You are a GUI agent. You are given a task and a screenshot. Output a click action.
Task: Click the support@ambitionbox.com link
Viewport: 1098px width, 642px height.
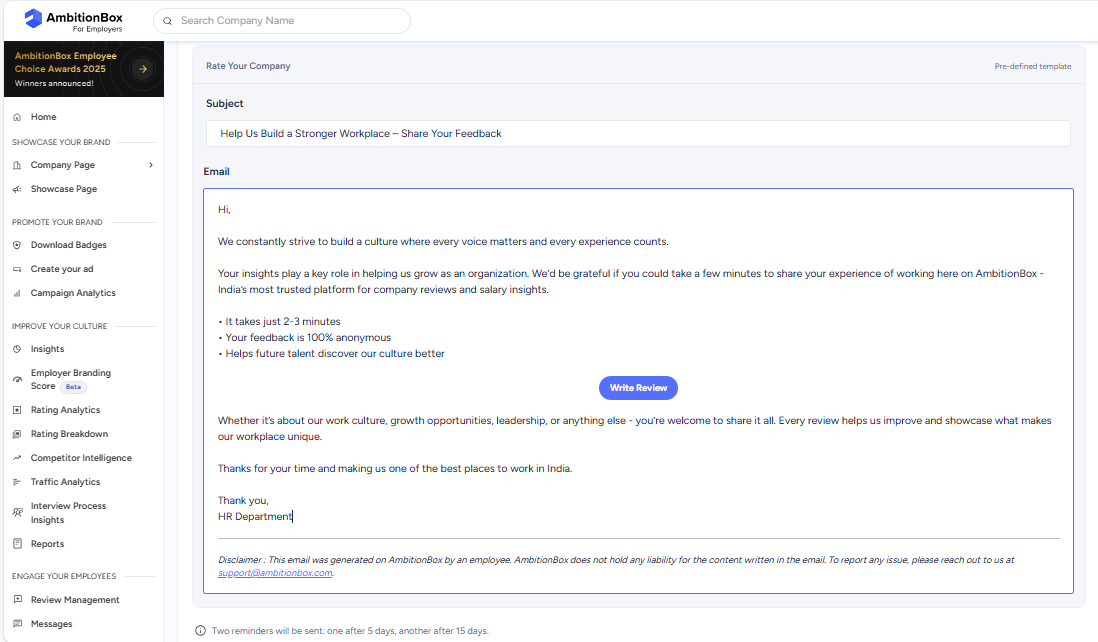[275, 573]
